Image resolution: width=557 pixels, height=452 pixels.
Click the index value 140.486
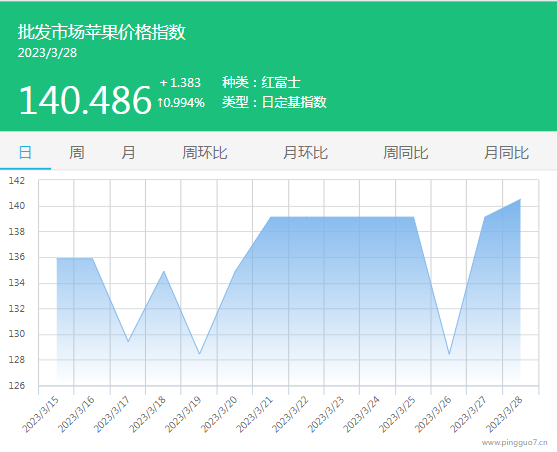click(85, 100)
